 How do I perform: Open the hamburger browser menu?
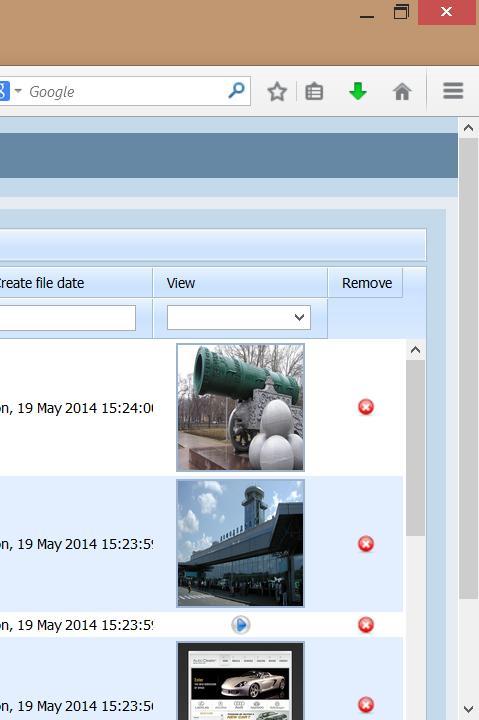click(x=453, y=90)
